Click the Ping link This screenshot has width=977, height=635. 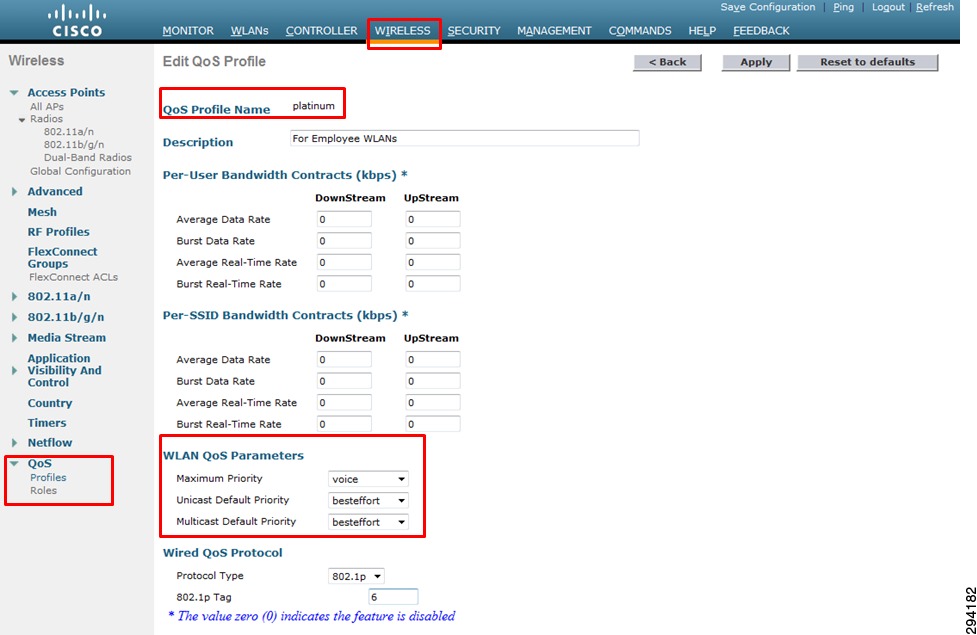pos(844,7)
